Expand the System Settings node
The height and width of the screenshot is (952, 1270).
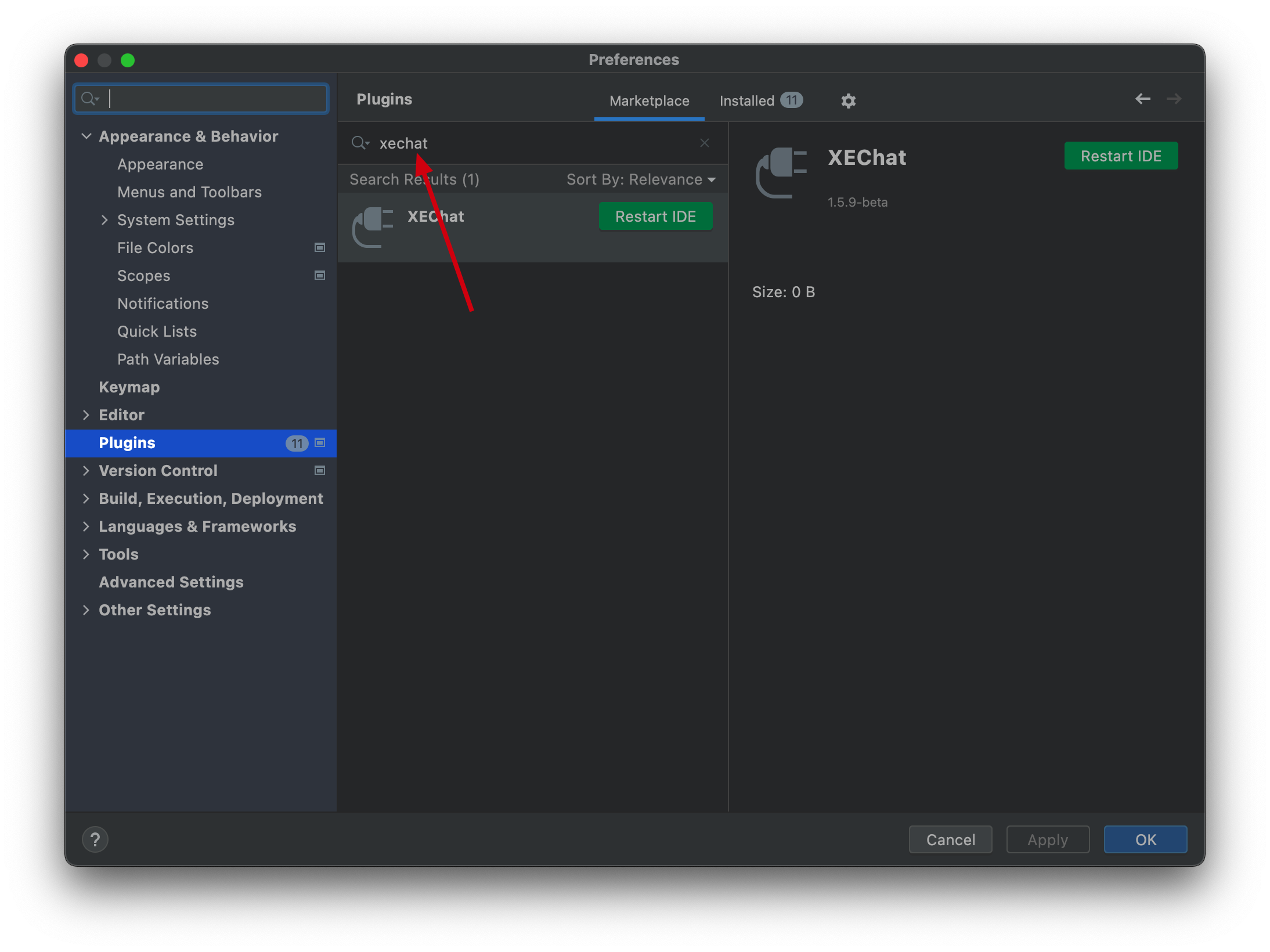[x=104, y=220]
